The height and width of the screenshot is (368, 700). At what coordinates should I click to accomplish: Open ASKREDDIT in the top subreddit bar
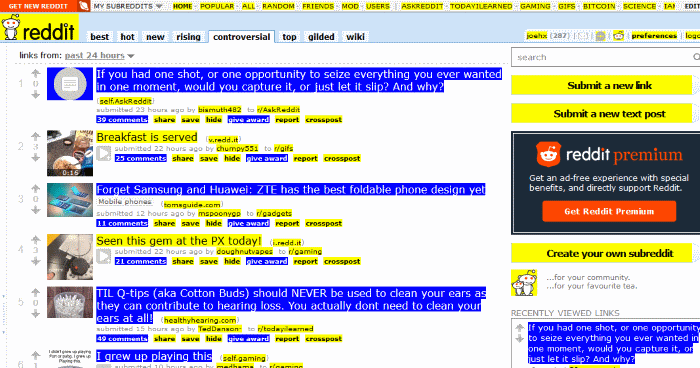click(x=422, y=6)
